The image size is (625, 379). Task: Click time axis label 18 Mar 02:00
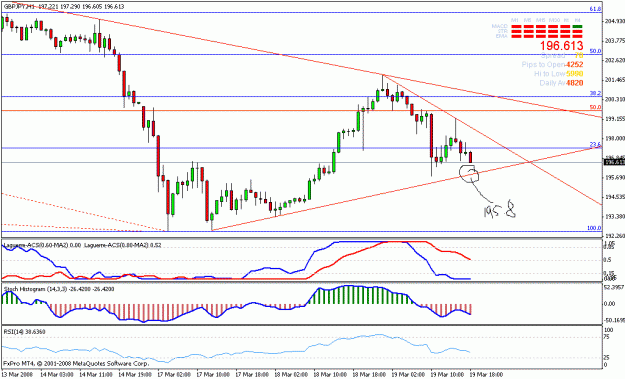(x=291, y=375)
